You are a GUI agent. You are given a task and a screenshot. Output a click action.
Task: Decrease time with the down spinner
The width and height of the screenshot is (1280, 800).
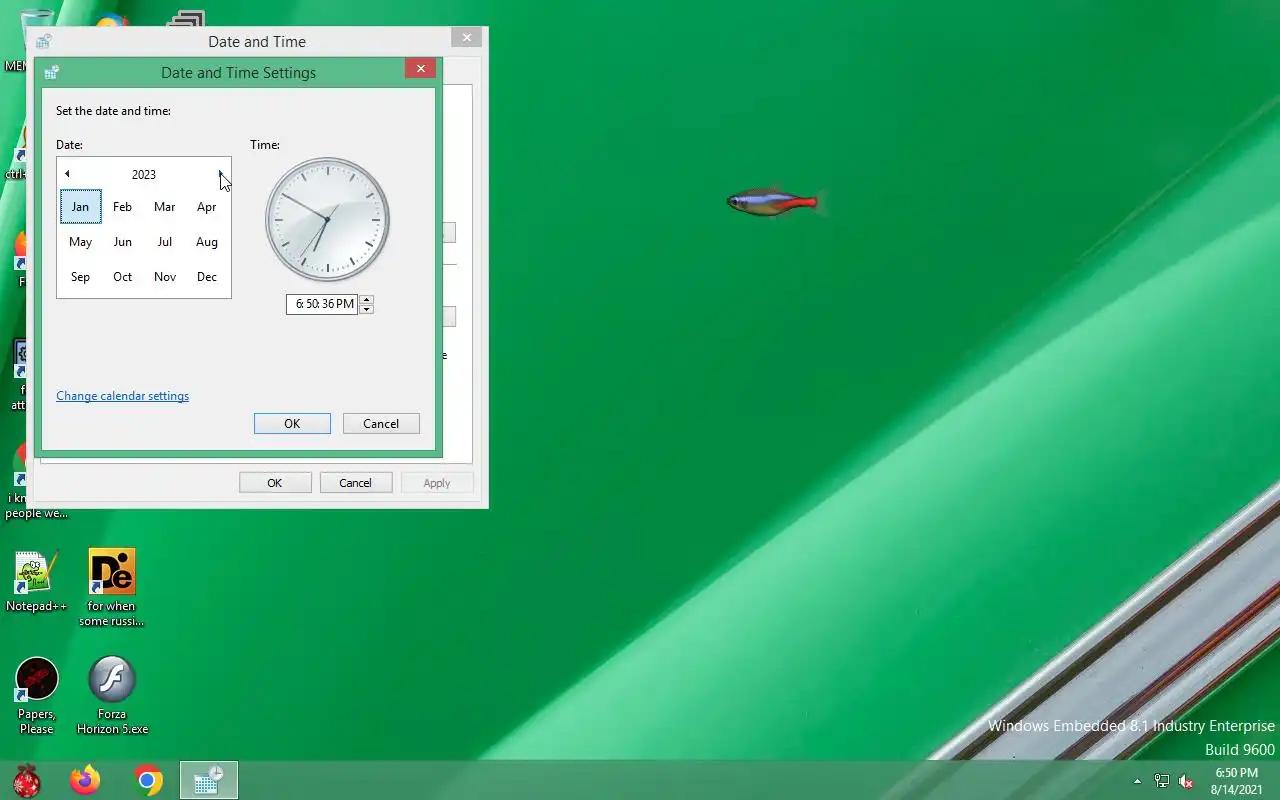366,309
